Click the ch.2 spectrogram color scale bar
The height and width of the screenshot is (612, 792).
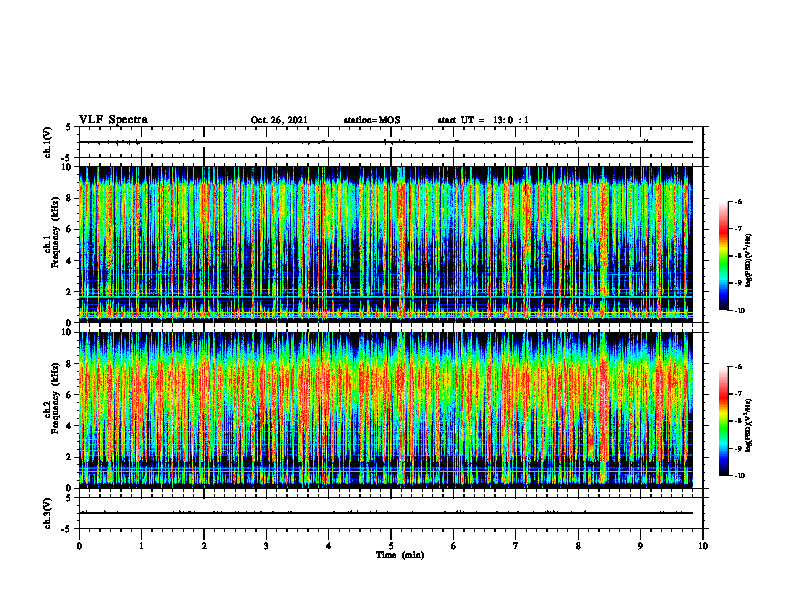(x=723, y=421)
